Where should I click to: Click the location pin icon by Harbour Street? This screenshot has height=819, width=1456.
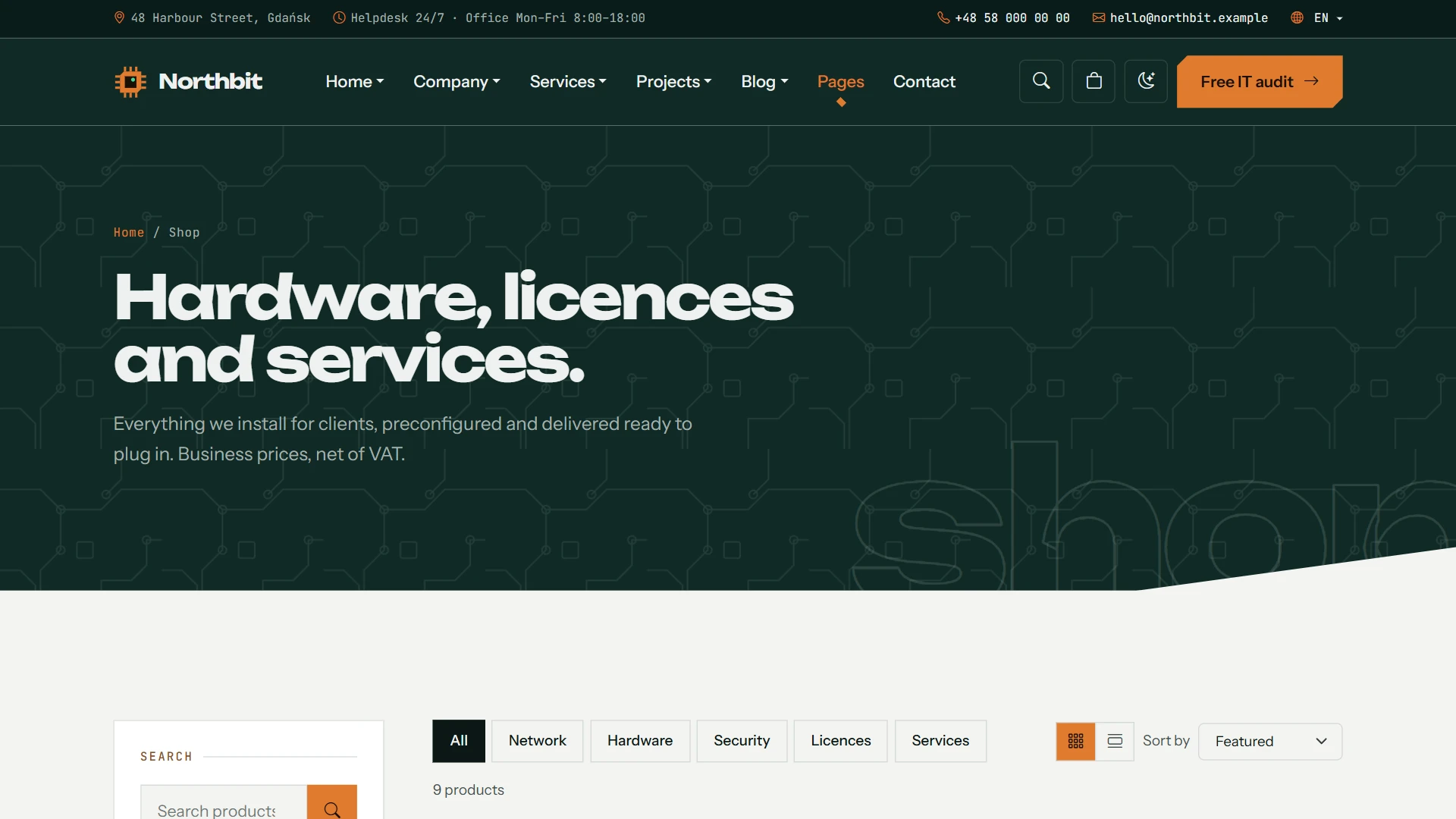pos(119,17)
